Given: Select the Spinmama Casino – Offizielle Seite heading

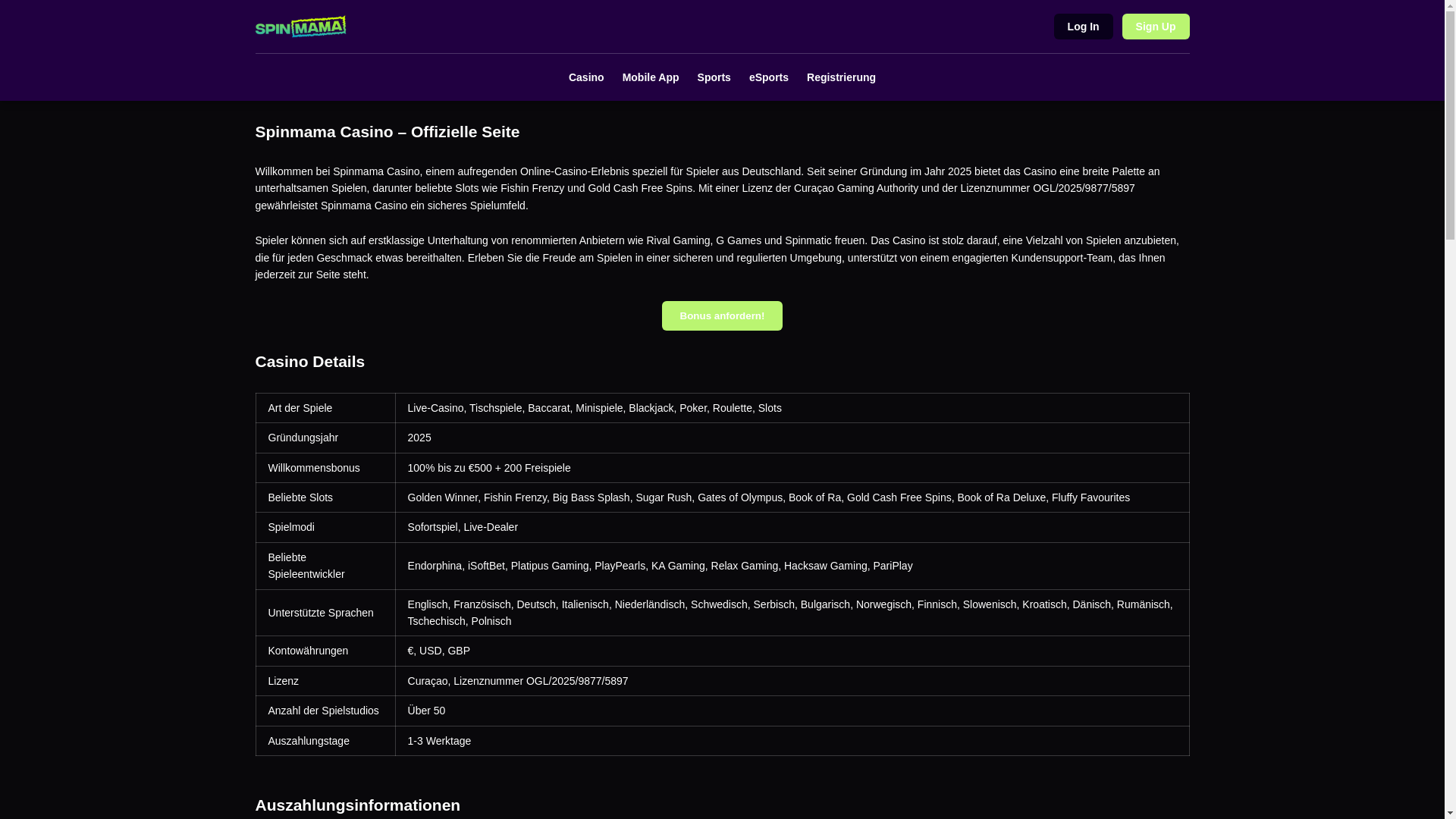Looking at the screenshot, I should coord(387,132).
